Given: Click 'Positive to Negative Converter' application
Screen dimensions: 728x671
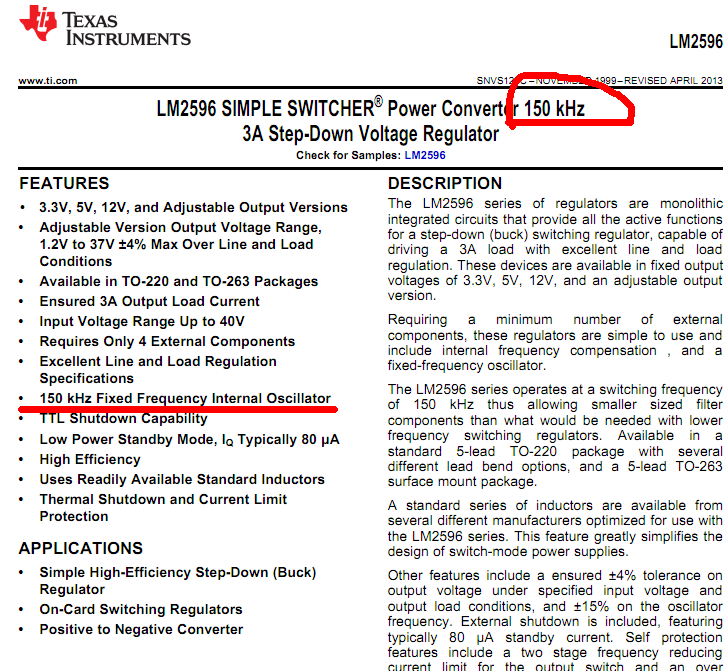Looking at the screenshot, I should [x=141, y=629].
